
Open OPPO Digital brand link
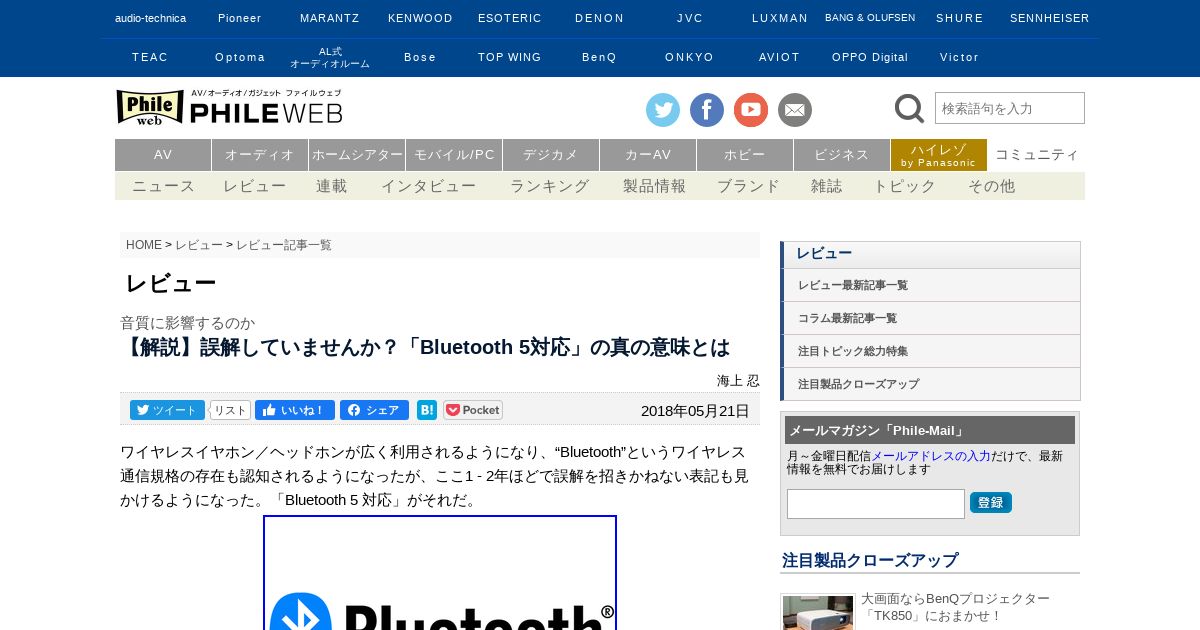(870, 57)
